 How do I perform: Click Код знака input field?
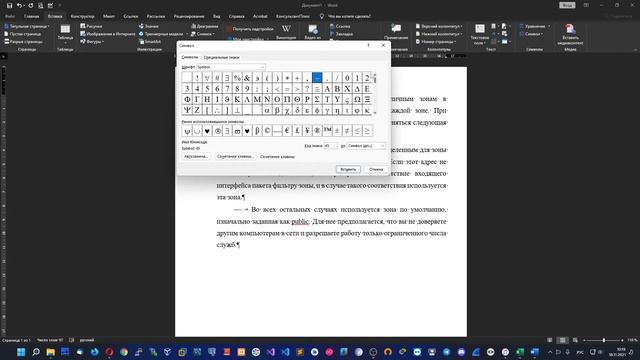[331, 146]
